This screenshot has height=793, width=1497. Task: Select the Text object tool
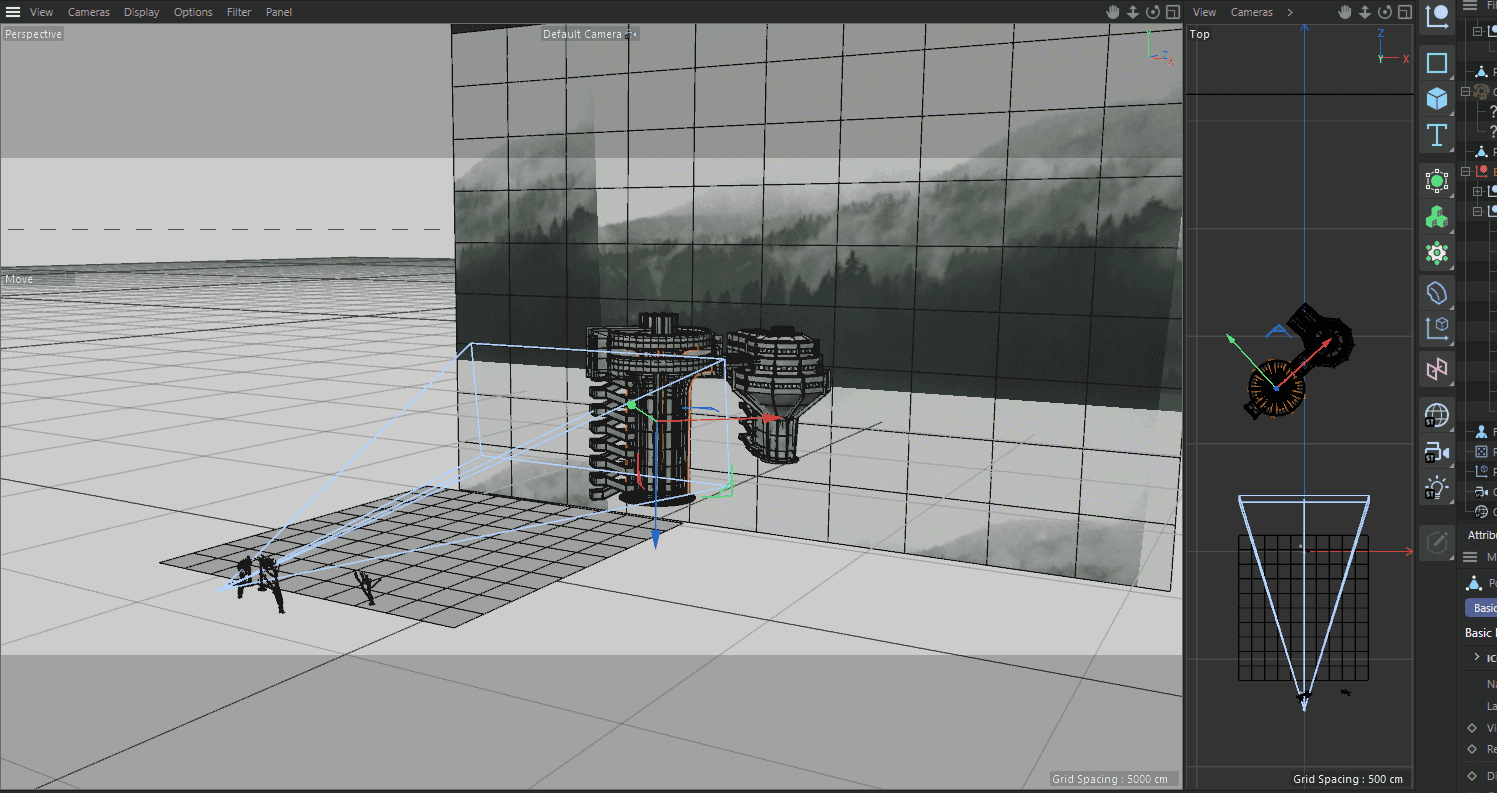point(1437,135)
